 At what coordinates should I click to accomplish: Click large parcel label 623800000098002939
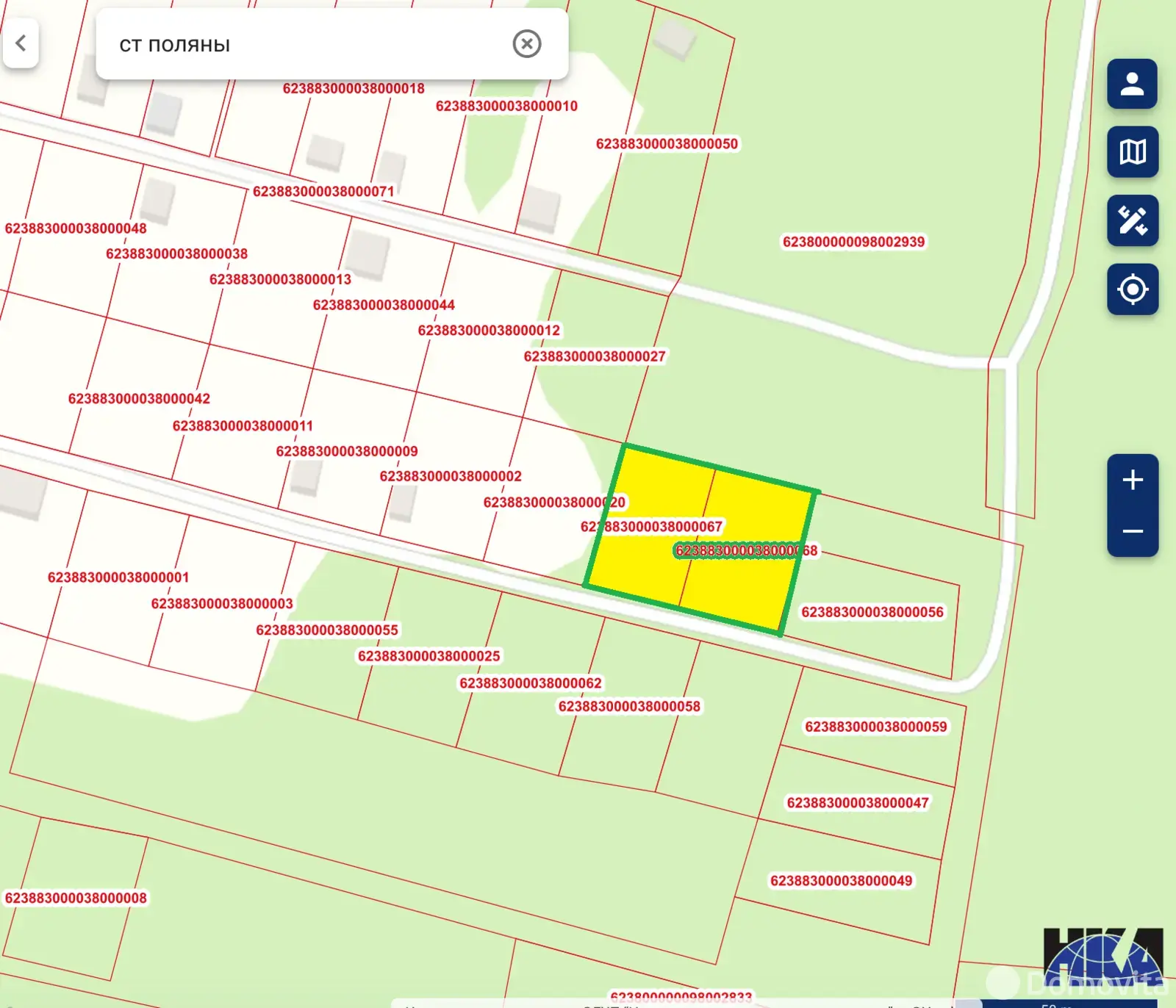(x=853, y=242)
